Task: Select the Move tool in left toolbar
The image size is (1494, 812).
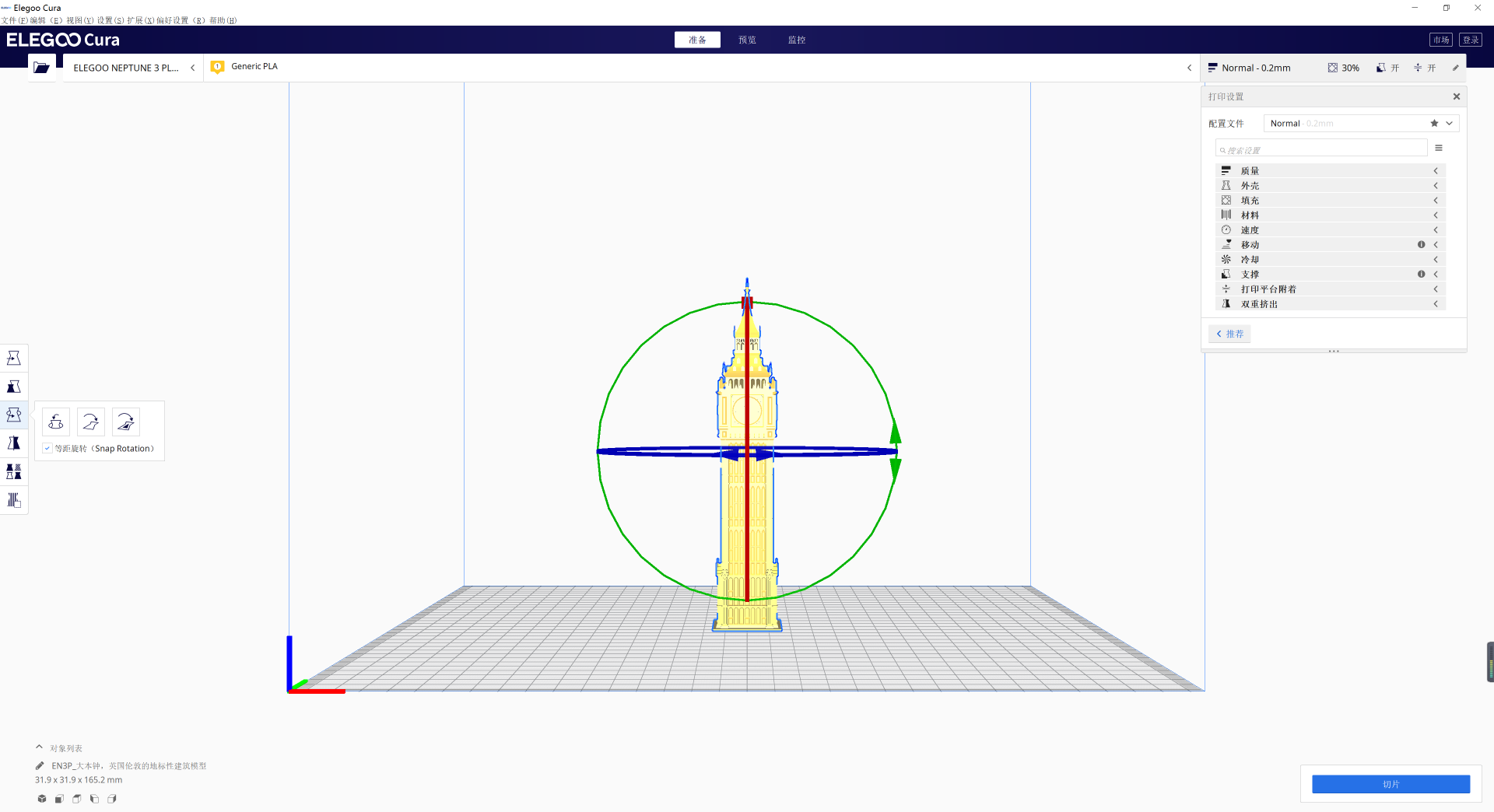Action: click(14, 358)
